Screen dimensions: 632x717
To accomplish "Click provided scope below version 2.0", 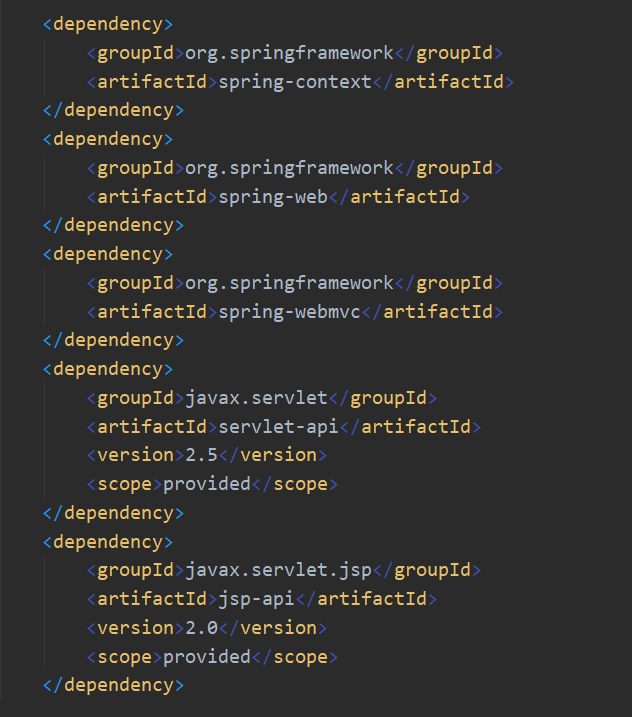I will click(x=207, y=656).
